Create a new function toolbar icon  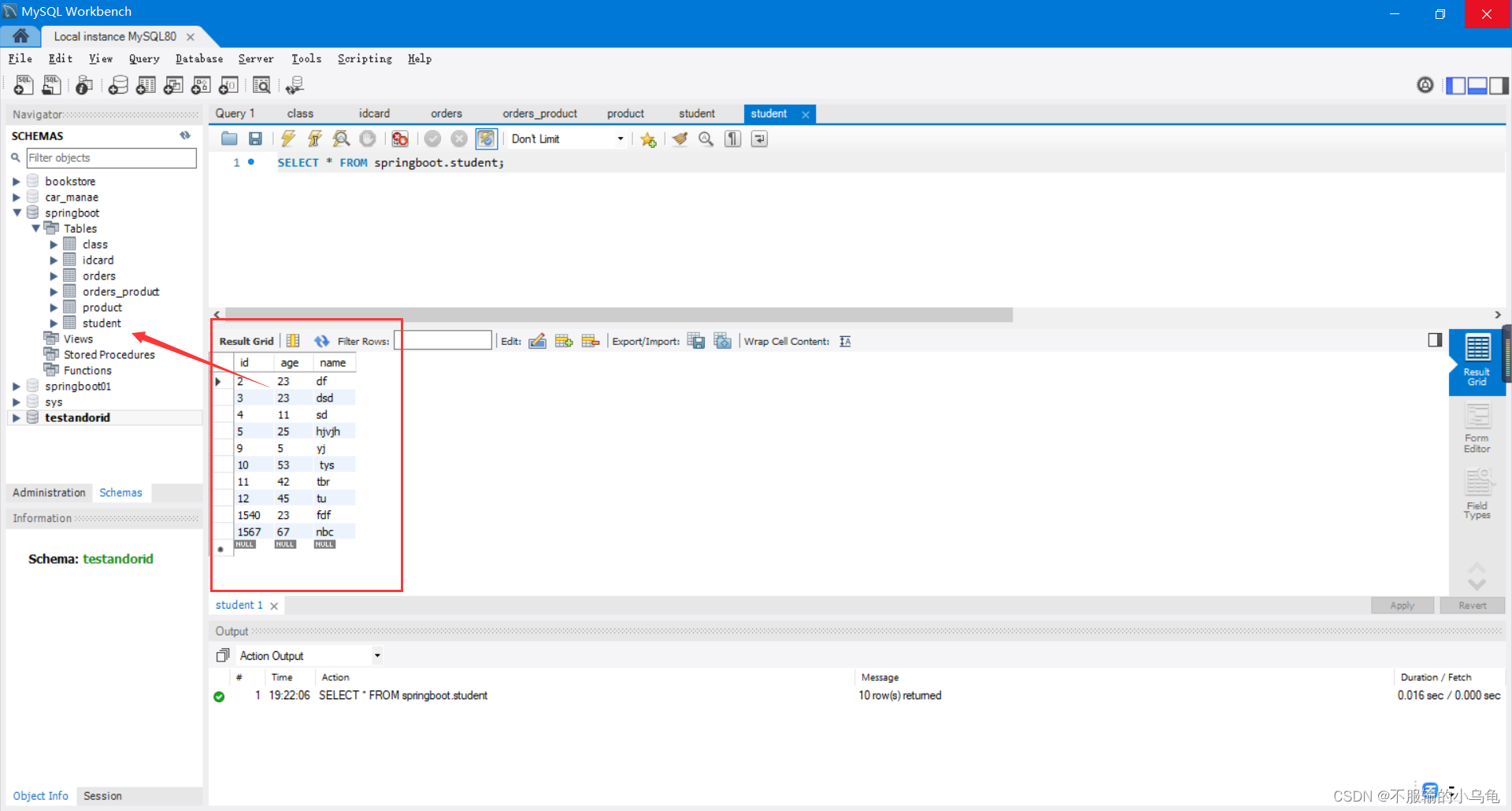point(229,85)
